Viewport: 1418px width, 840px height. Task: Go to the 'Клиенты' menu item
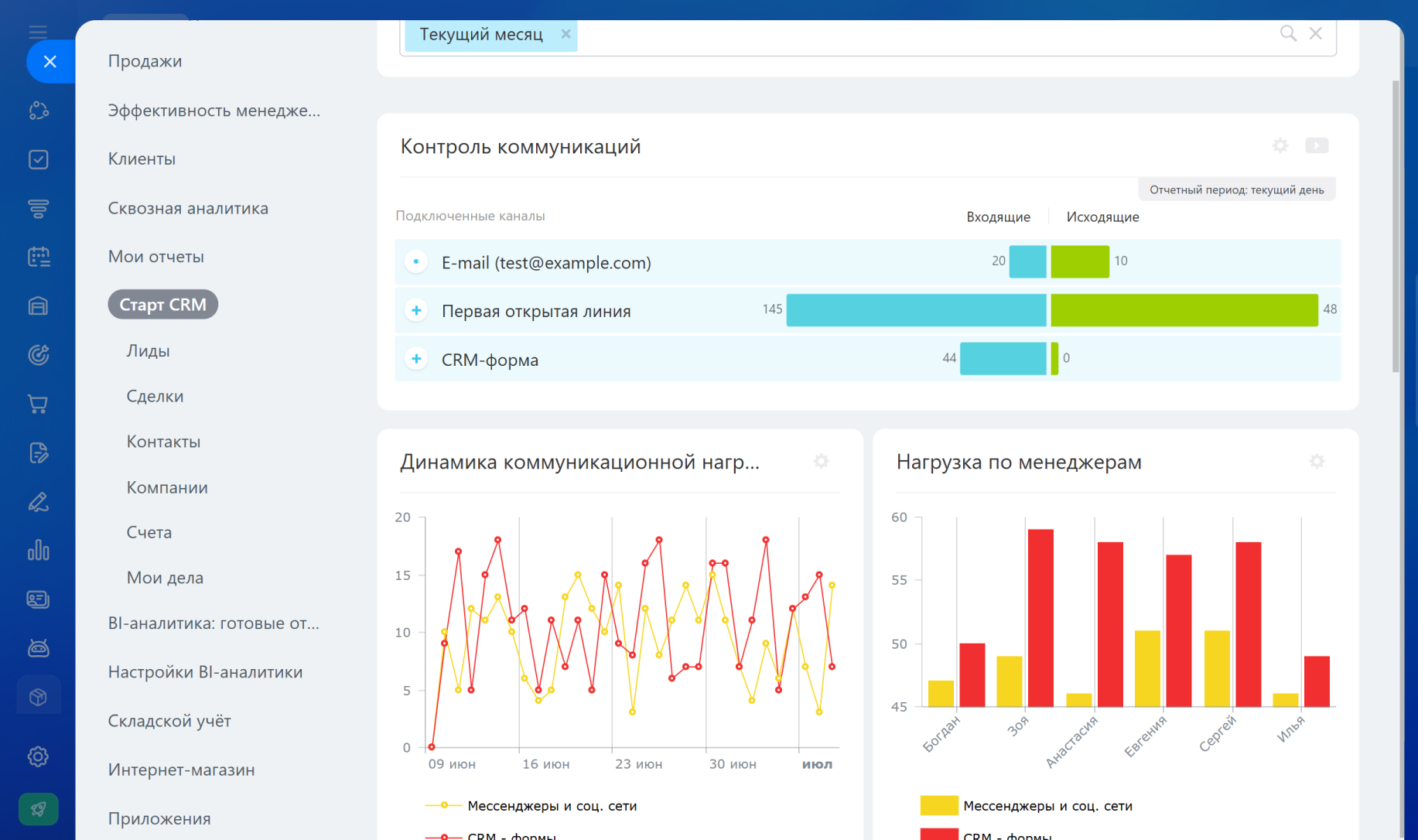(142, 159)
